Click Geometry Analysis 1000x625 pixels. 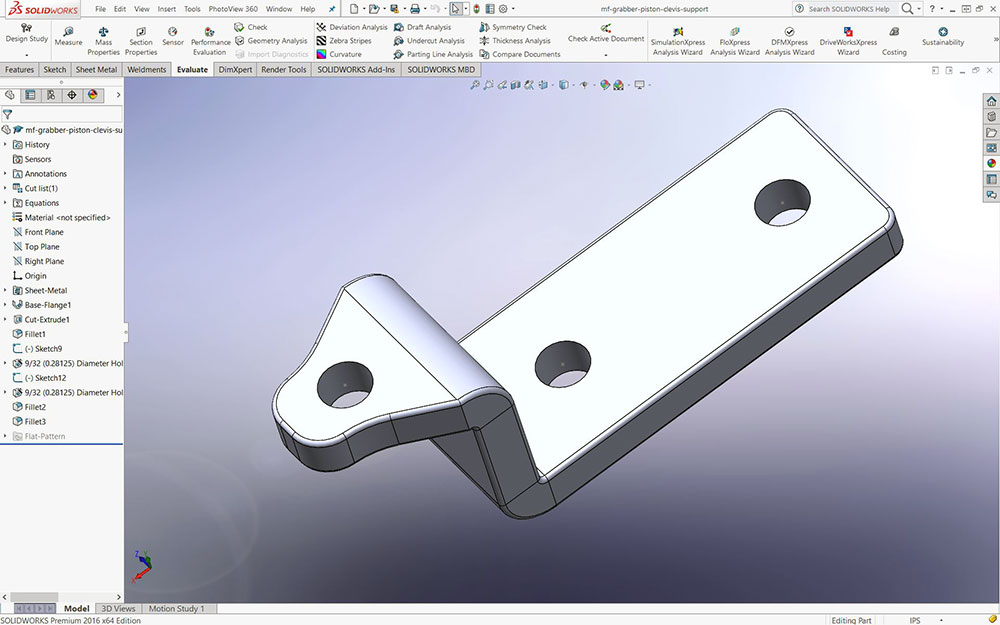[270, 41]
